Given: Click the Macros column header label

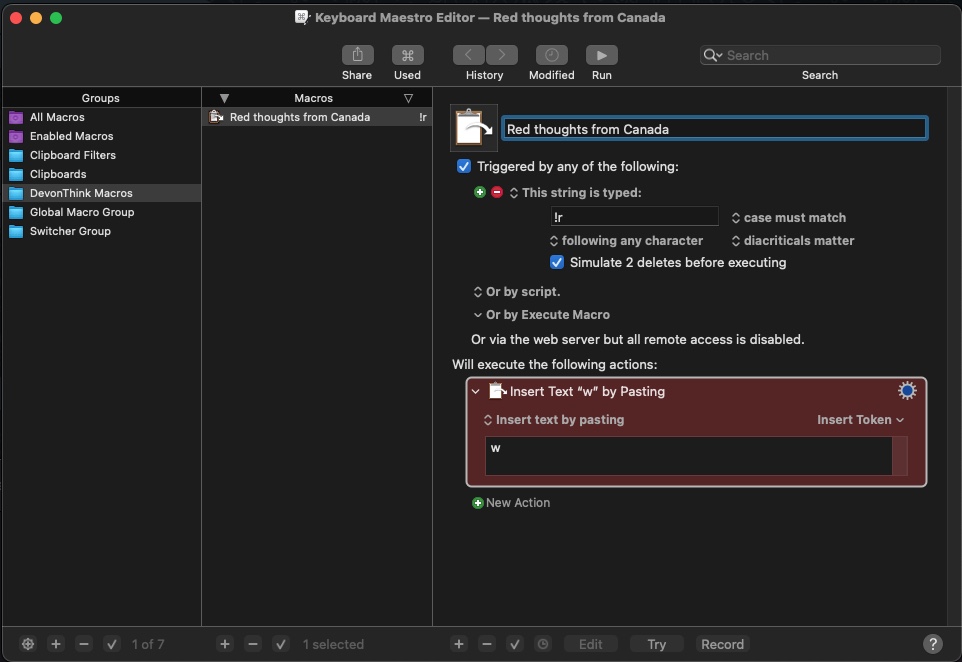Looking at the screenshot, I should [x=314, y=98].
